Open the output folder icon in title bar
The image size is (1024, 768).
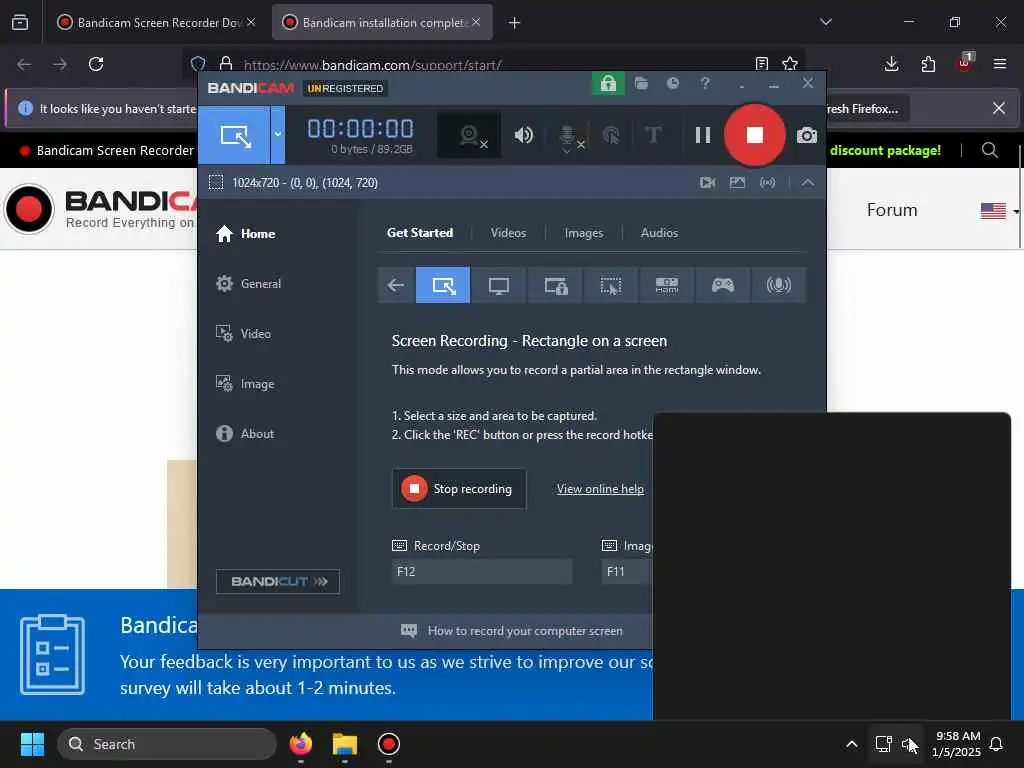pos(641,84)
